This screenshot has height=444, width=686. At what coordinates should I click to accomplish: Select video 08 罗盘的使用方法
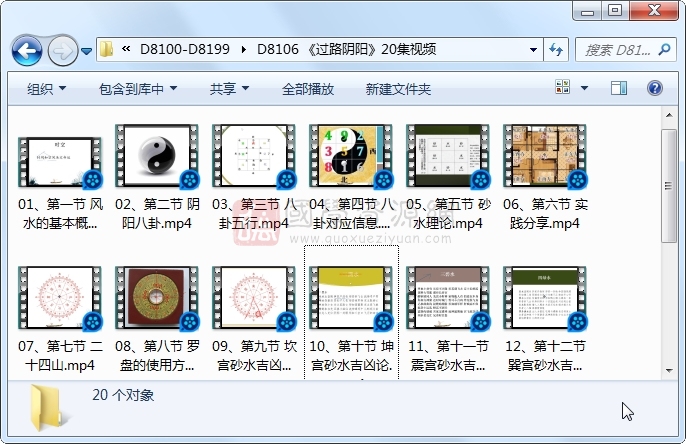coord(156,299)
